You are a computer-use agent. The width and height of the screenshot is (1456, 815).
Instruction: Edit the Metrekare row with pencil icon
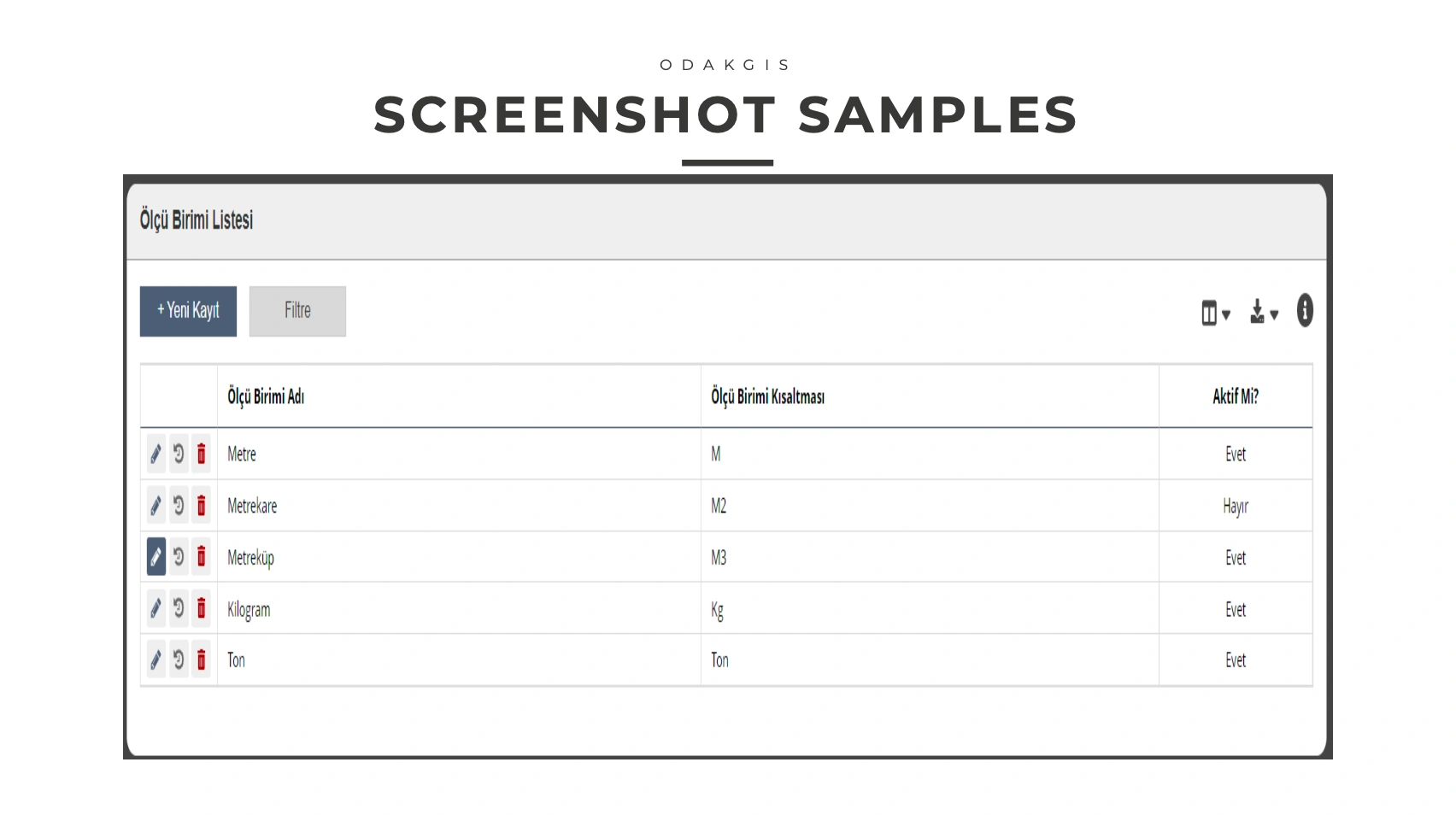pyautogui.click(x=156, y=506)
